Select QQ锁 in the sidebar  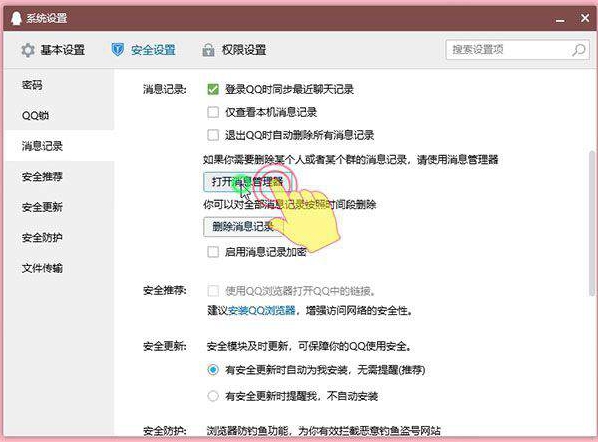[59, 115]
